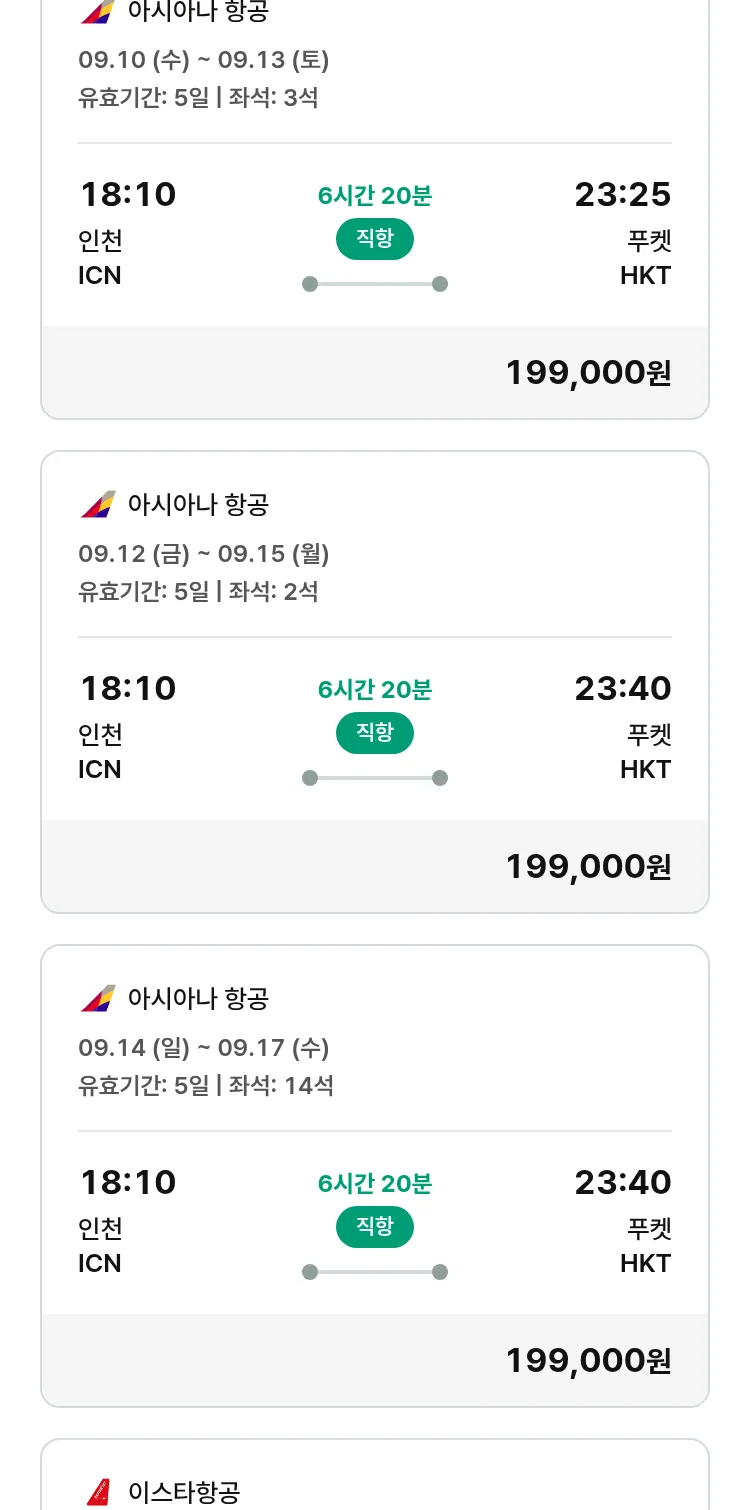The width and height of the screenshot is (750, 1510).
Task: Select the 199,000원 price on 09.10 flight
Action: point(588,373)
